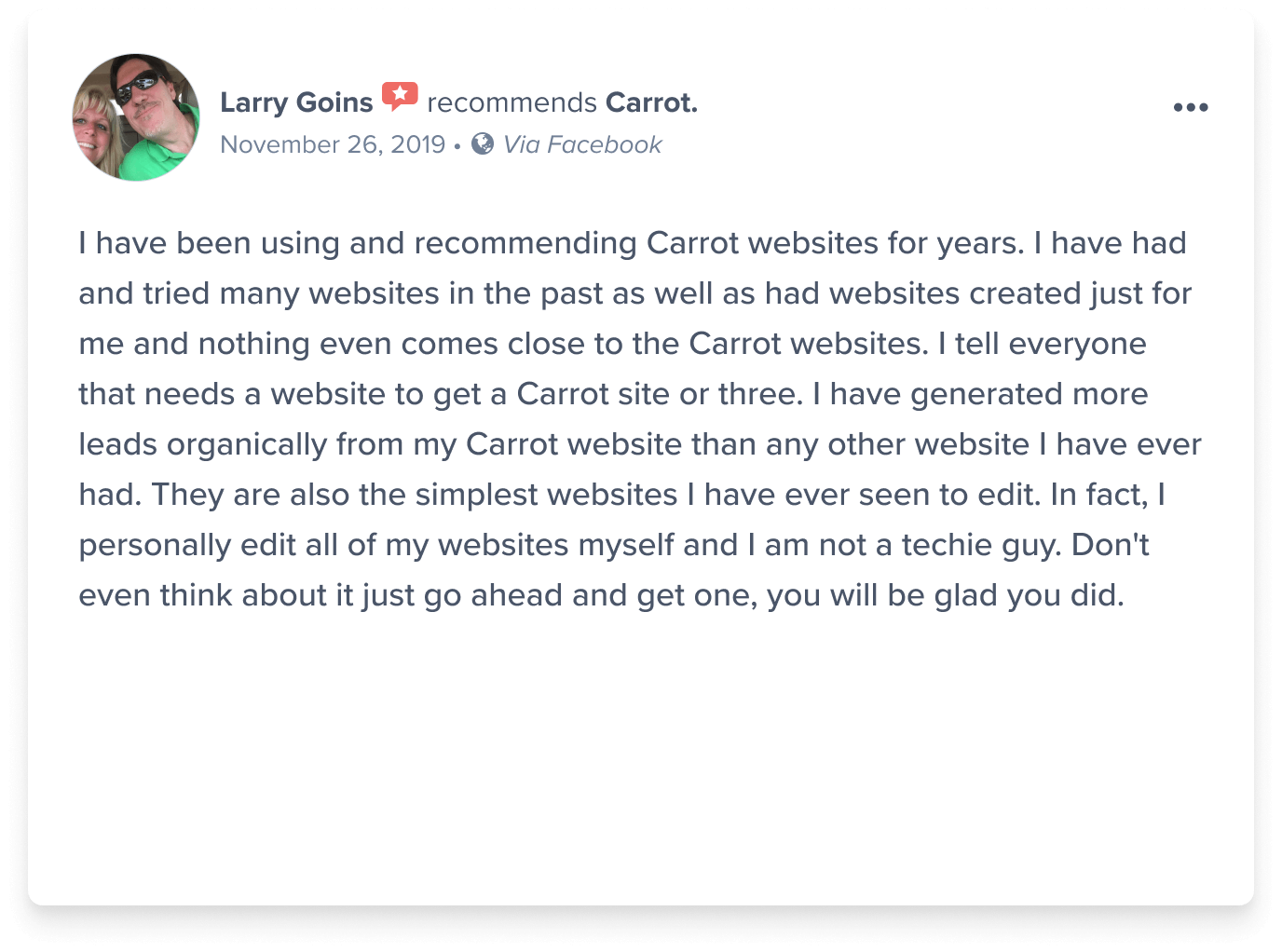Click the globe public visibility icon
Image resolution: width=1282 pixels, height=952 pixels.
[483, 143]
